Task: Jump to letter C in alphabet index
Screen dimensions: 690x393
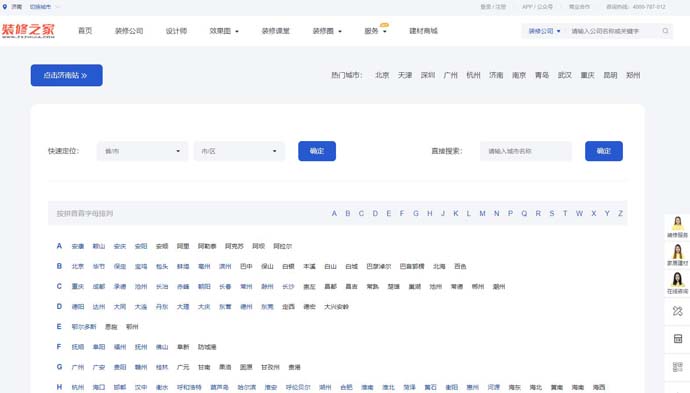Action: pos(361,213)
